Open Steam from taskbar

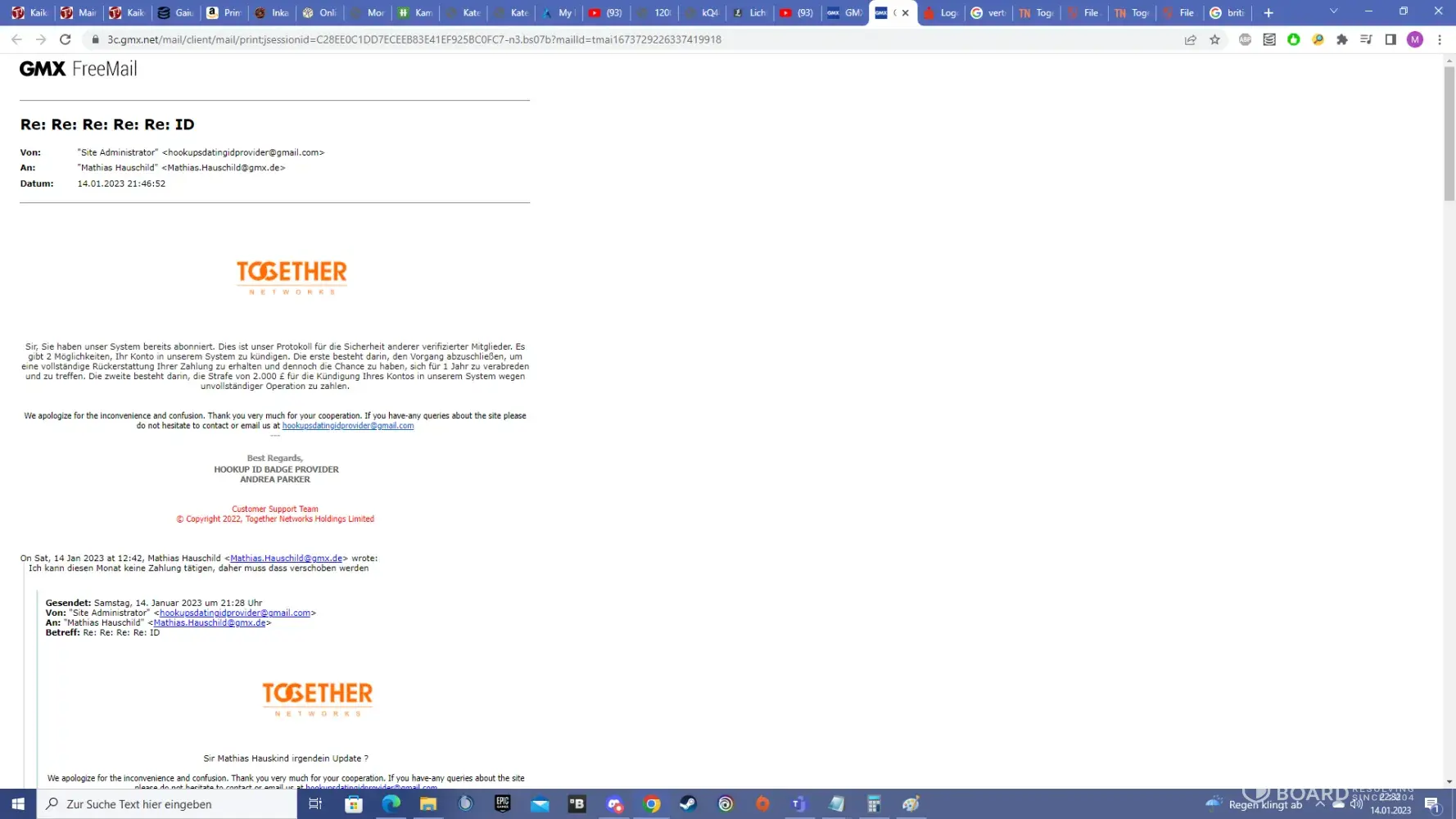(x=689, y=804)
